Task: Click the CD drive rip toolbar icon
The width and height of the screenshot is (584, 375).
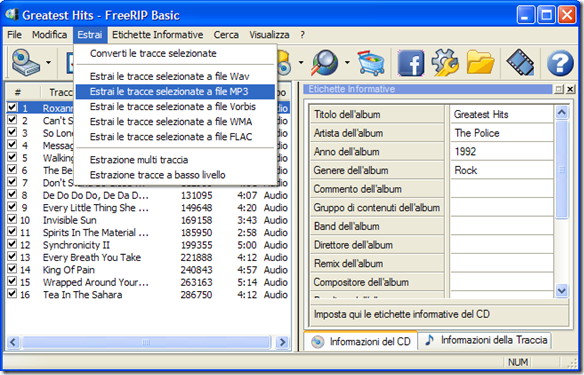Action: (25, 63)
